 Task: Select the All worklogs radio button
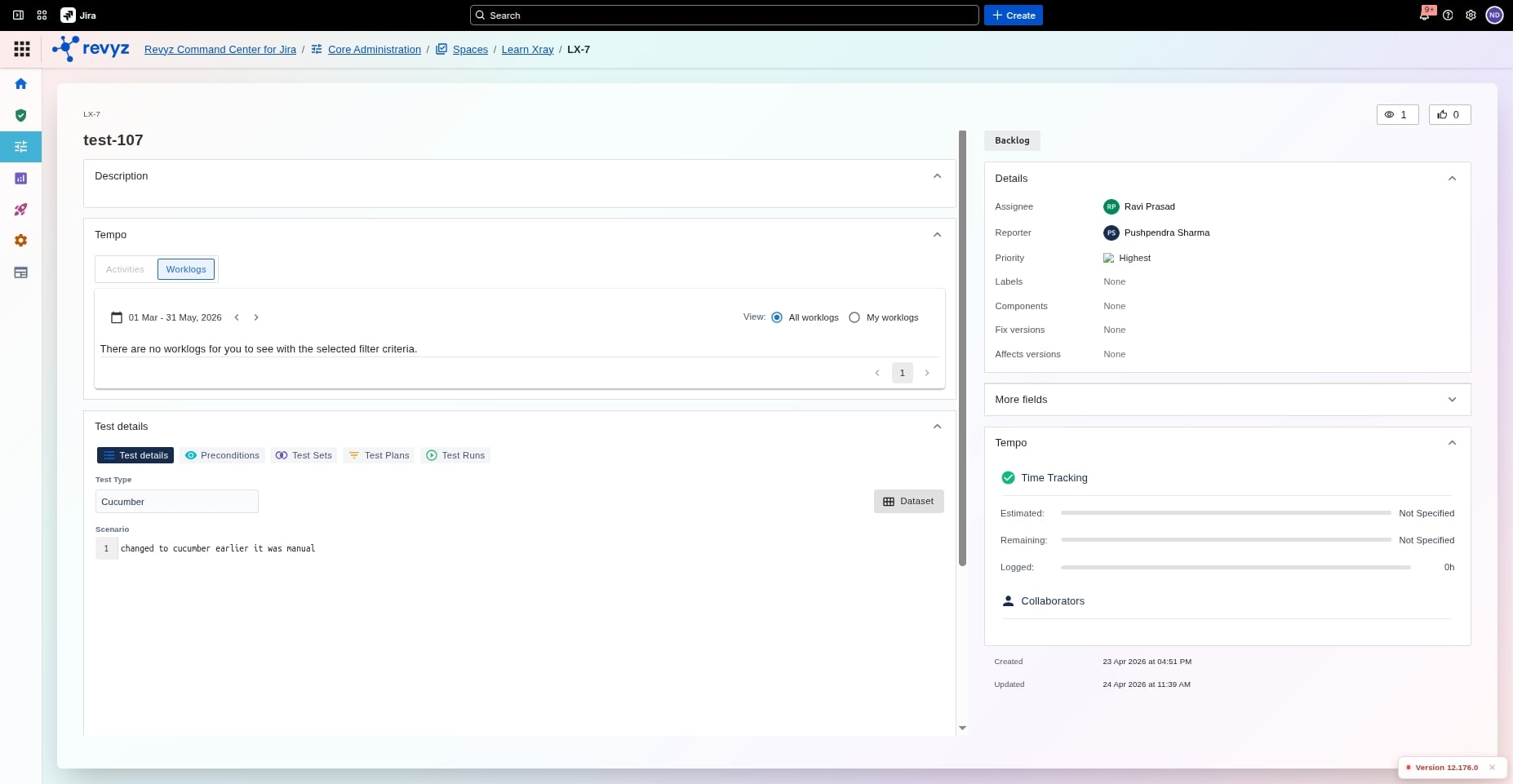[777, 317]
